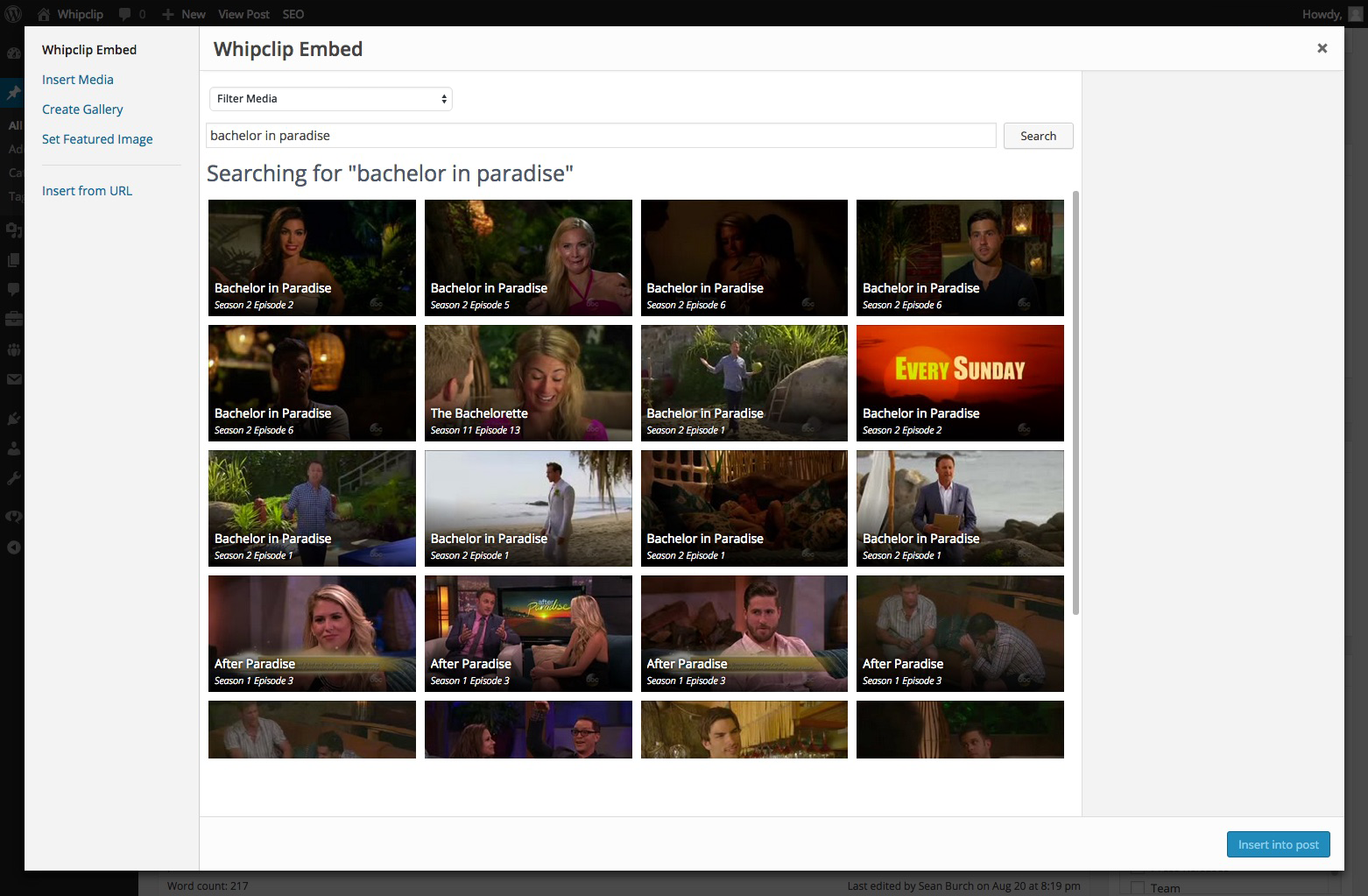
Task: Select Episode 6 clip with glowing lanterns
Action: pyautogui.click(x=312, y=383)
